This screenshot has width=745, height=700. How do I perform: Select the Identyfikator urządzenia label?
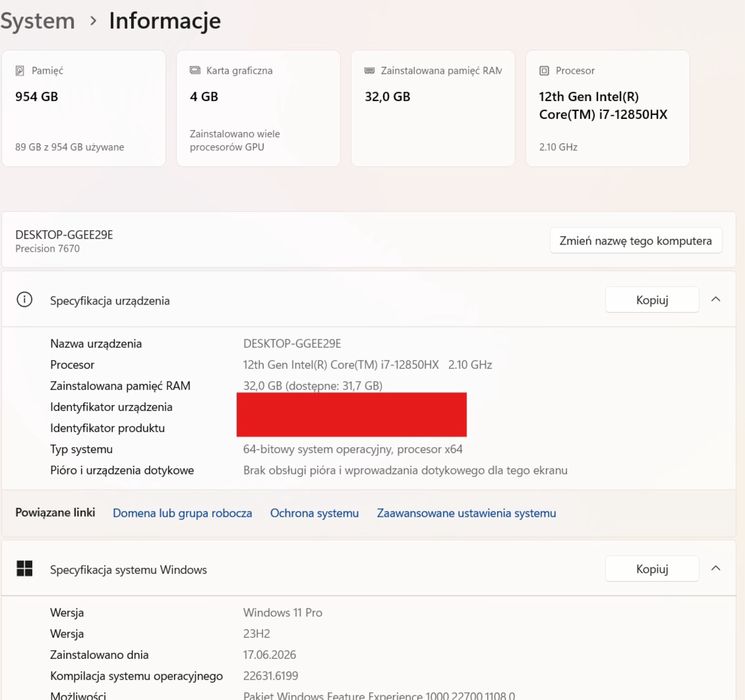point(111,407)
